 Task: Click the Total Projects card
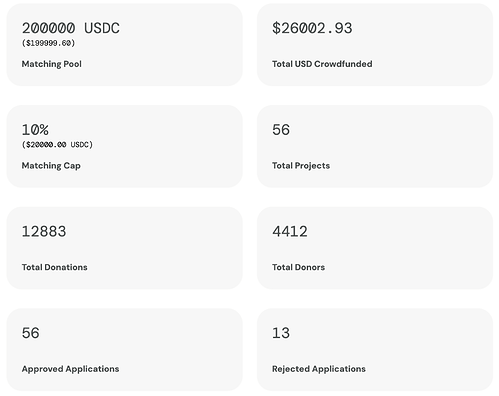pos(375,146)
